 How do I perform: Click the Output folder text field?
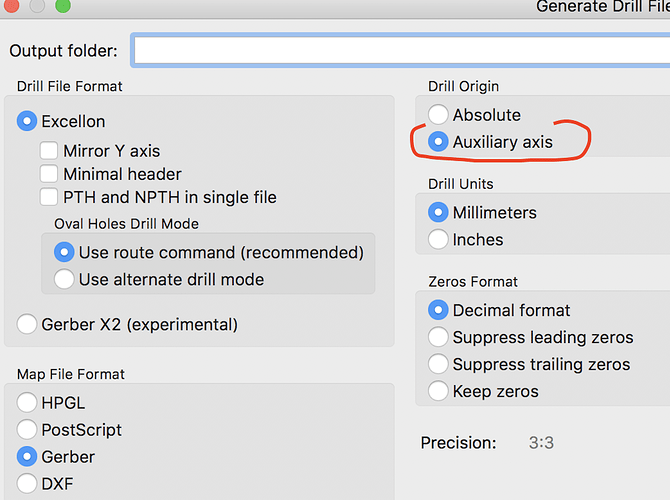tap(400, 50)
